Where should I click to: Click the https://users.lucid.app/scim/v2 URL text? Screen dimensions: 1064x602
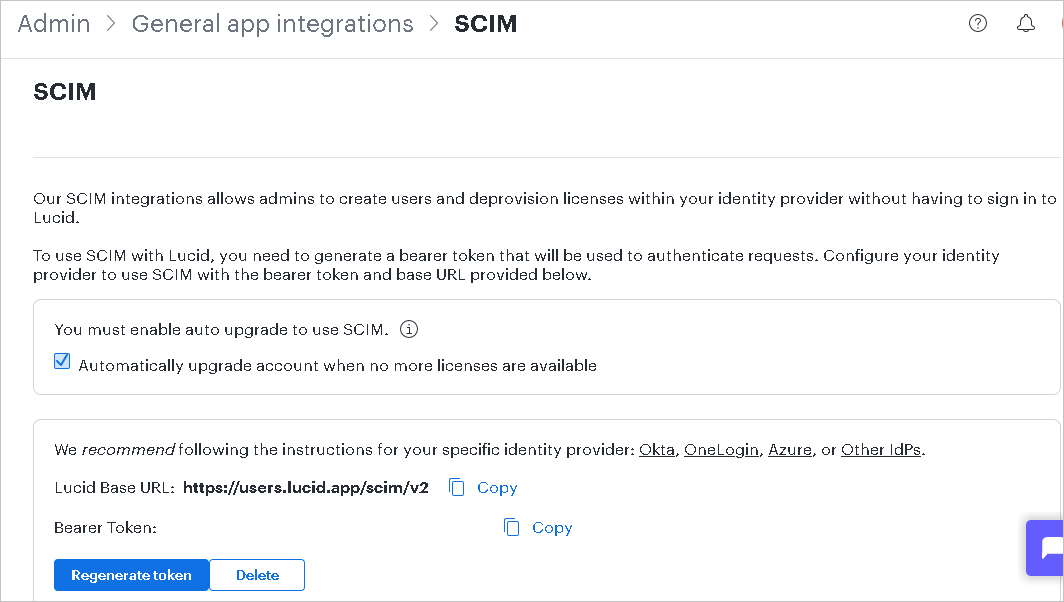(306, 487)
